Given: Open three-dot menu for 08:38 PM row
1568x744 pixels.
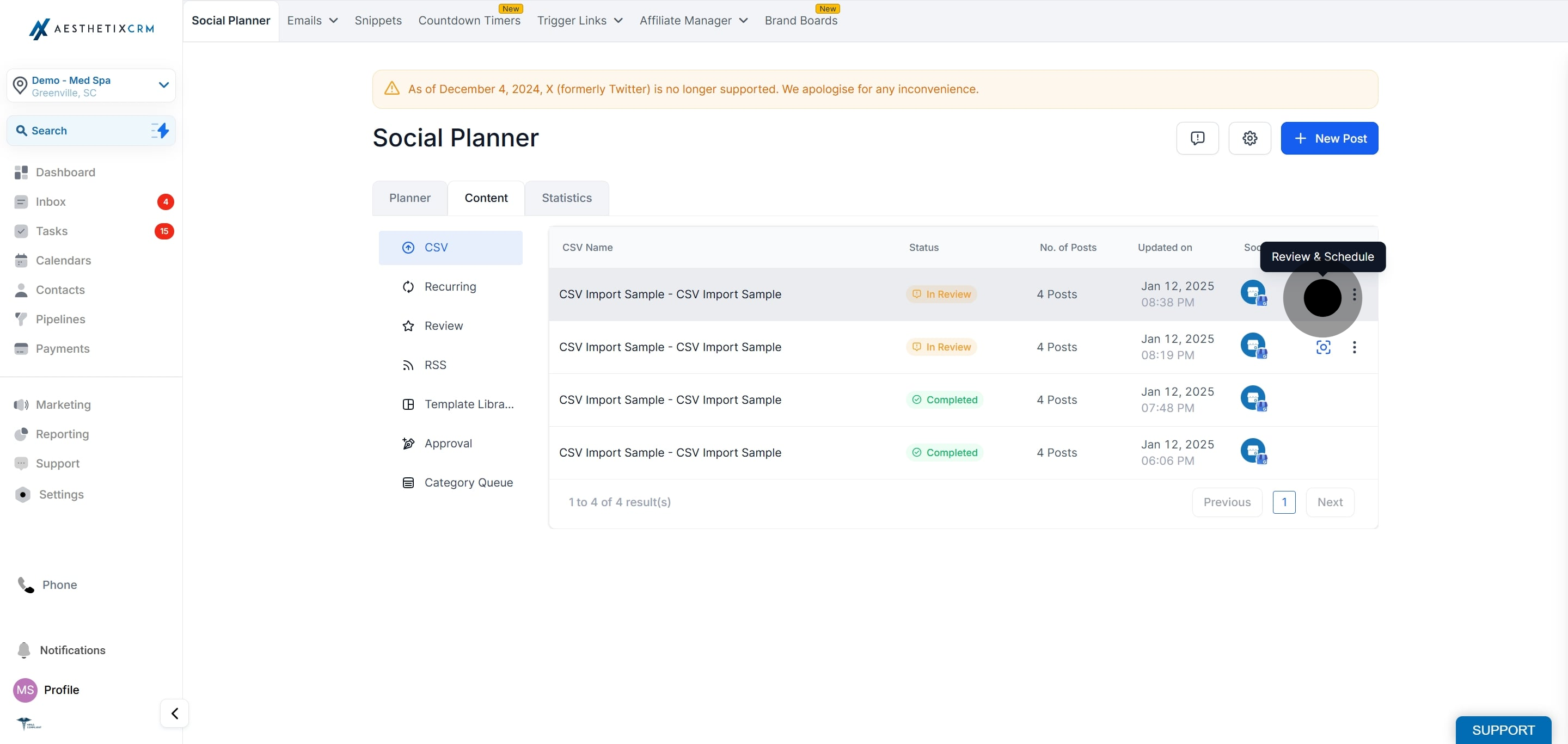Looking at the screenshot, I should point(1355,294).
